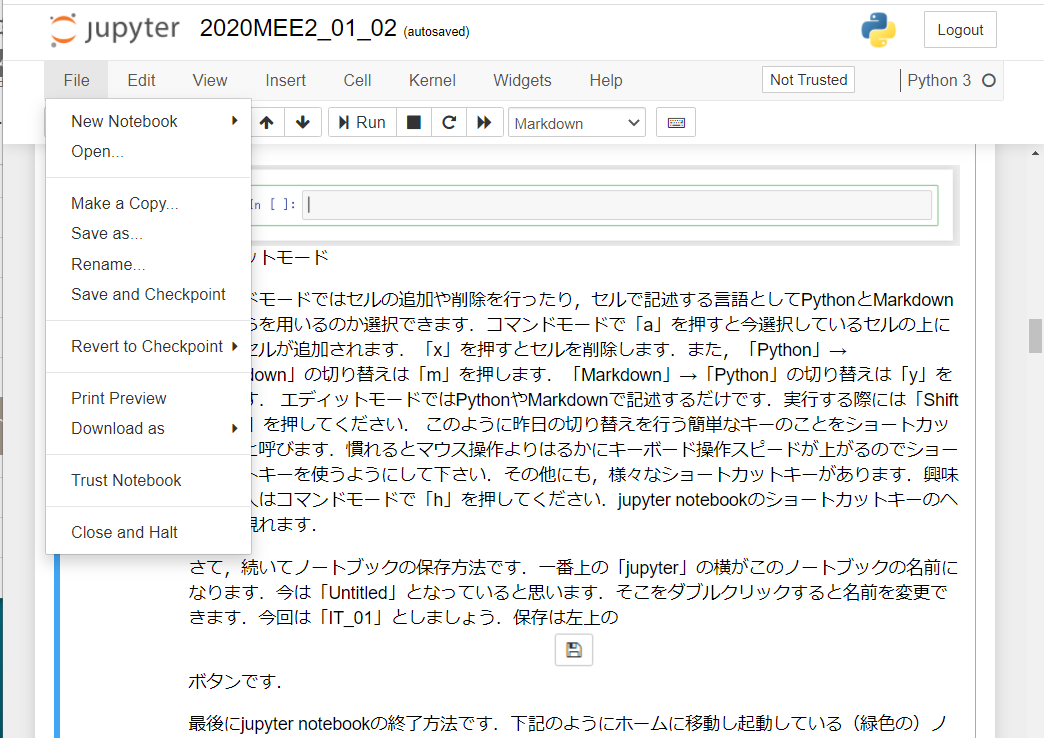Click the Python logo near Logout

(x=877, y=31)
